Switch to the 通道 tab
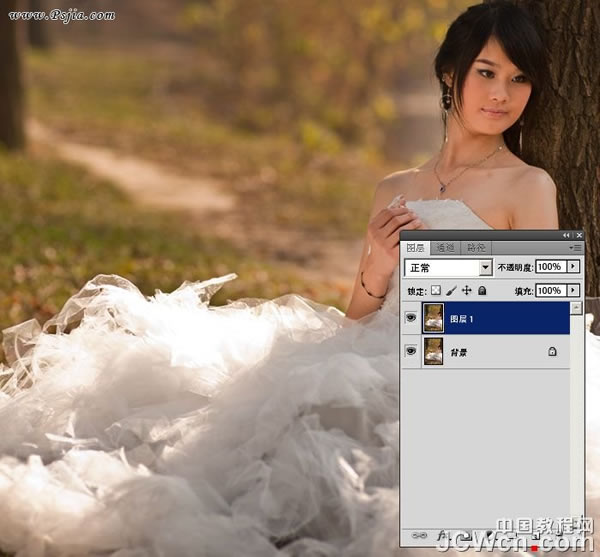 coord(445,248)
